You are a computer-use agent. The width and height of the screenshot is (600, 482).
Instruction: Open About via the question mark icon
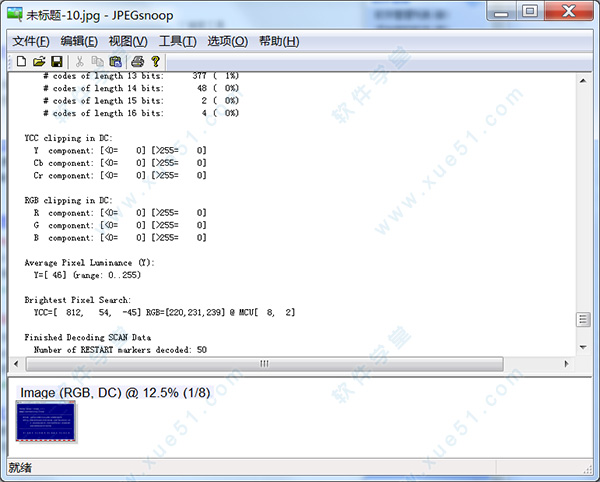point(155,61)
